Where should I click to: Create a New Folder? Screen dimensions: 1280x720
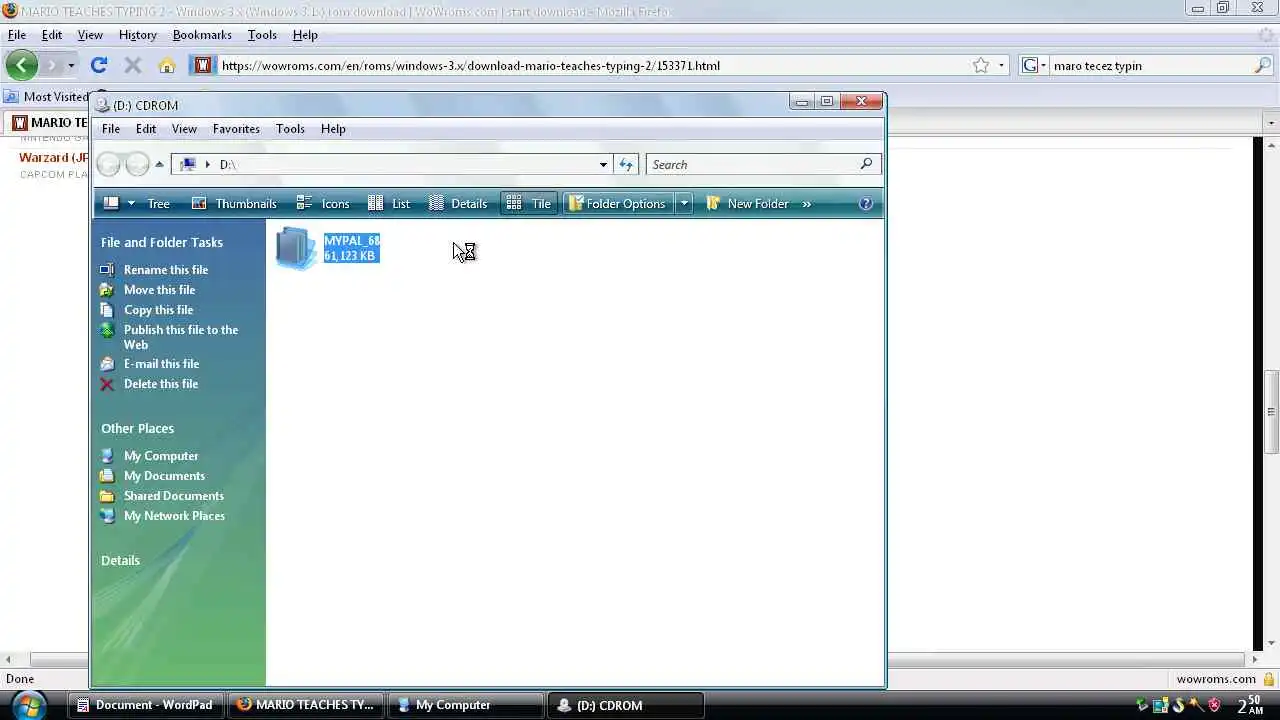[747, 203]
